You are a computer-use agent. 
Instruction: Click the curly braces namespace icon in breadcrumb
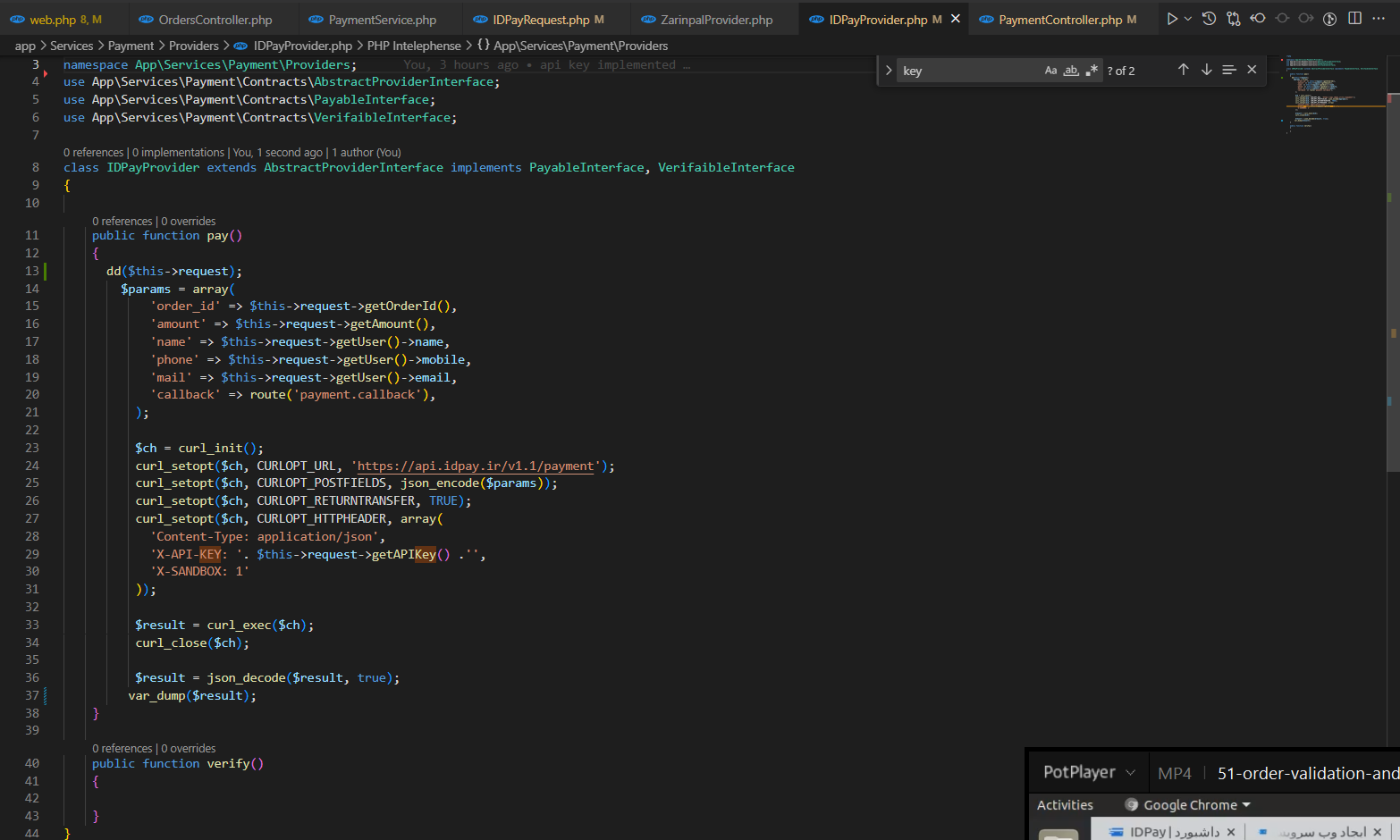484,45
